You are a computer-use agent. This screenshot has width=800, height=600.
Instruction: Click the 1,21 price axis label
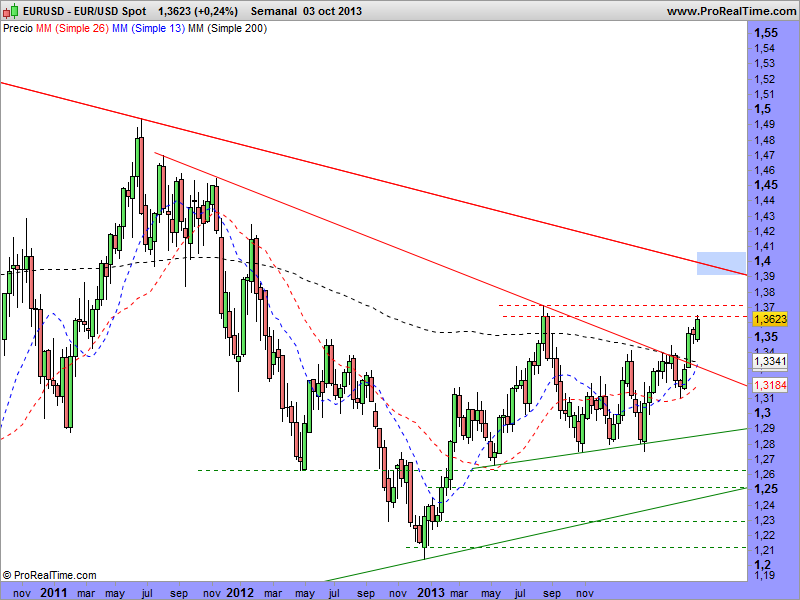pyautogui.click(x=764, y=551)
